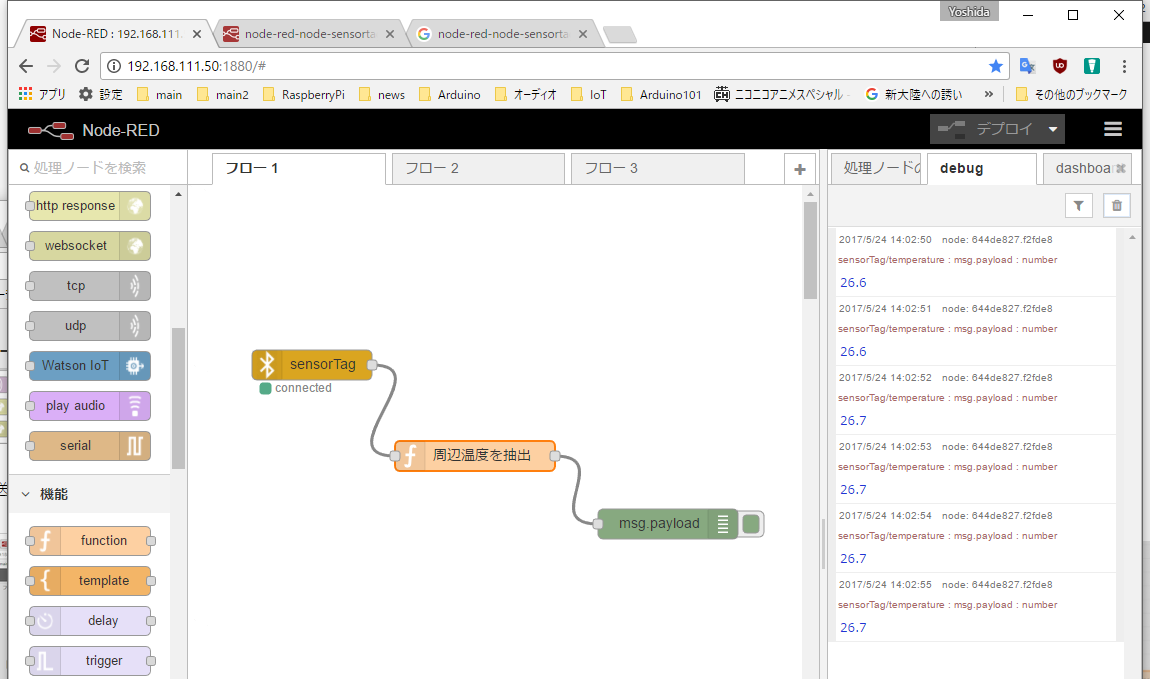Screen dimensions: 1150x679
Task: Open the フロー 3 tab
Action: pyautogui.click(x=656, y=168)
